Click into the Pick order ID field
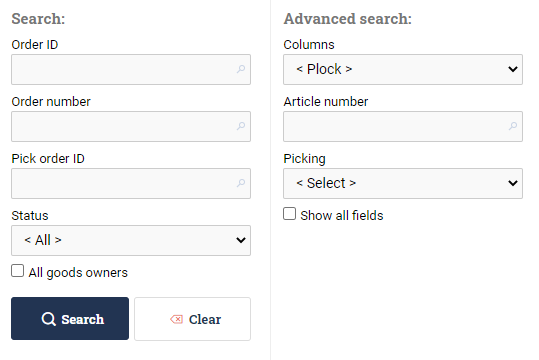The image size is (539, 360). click(131, 183)
